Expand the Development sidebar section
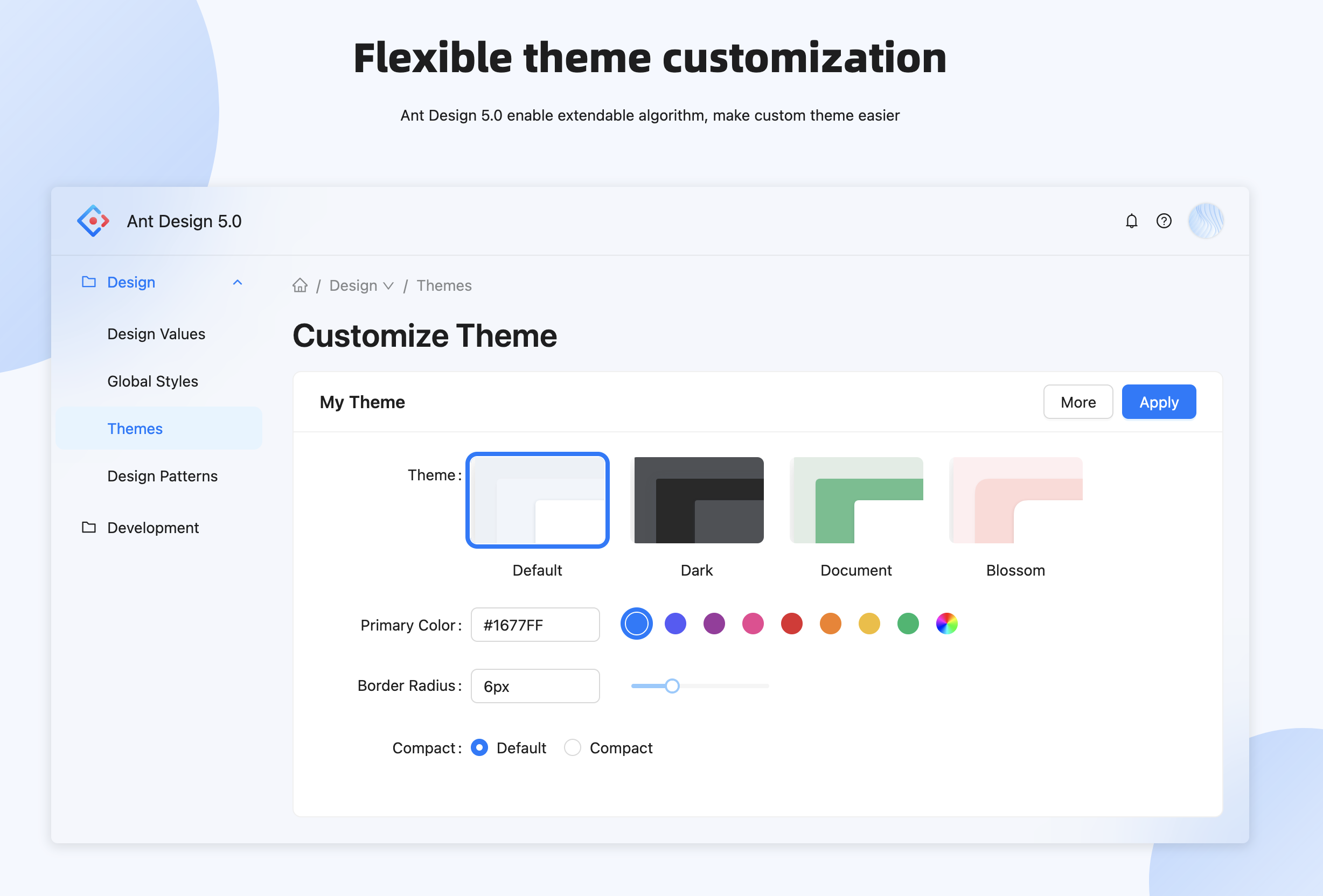The width and height of the screenshot is (1323, 896). pyautogui.click(x=159, y=527)
